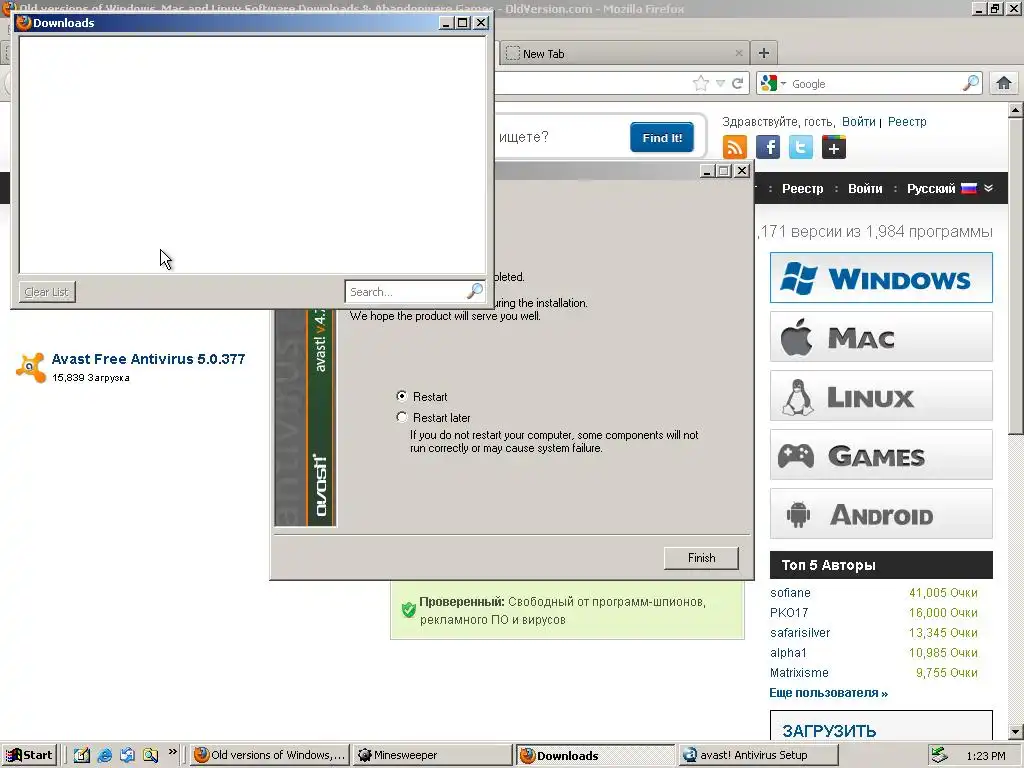1024x768 pixels.
Task: Click the green verified shield icon
Action: click(409, 610)
